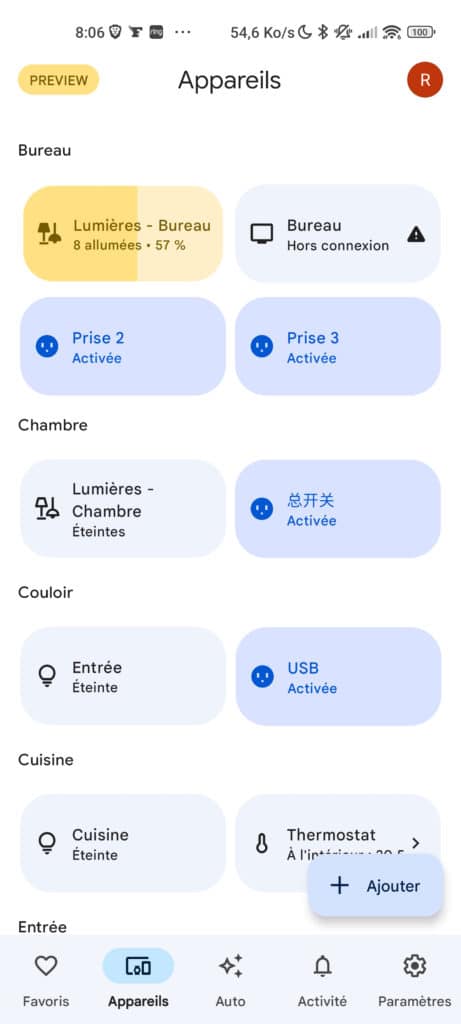Toggle the USB outlet in Couloir
461x1024 pixels.
click(x=338, y=676)
